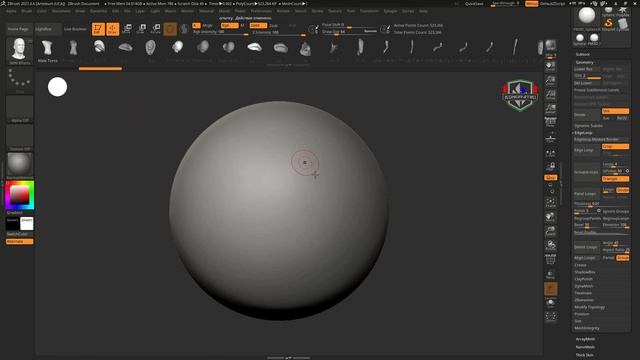Collapse EdgeLoop subsection
The height and width of the screenshot is (360, 640).
point(583,133)
